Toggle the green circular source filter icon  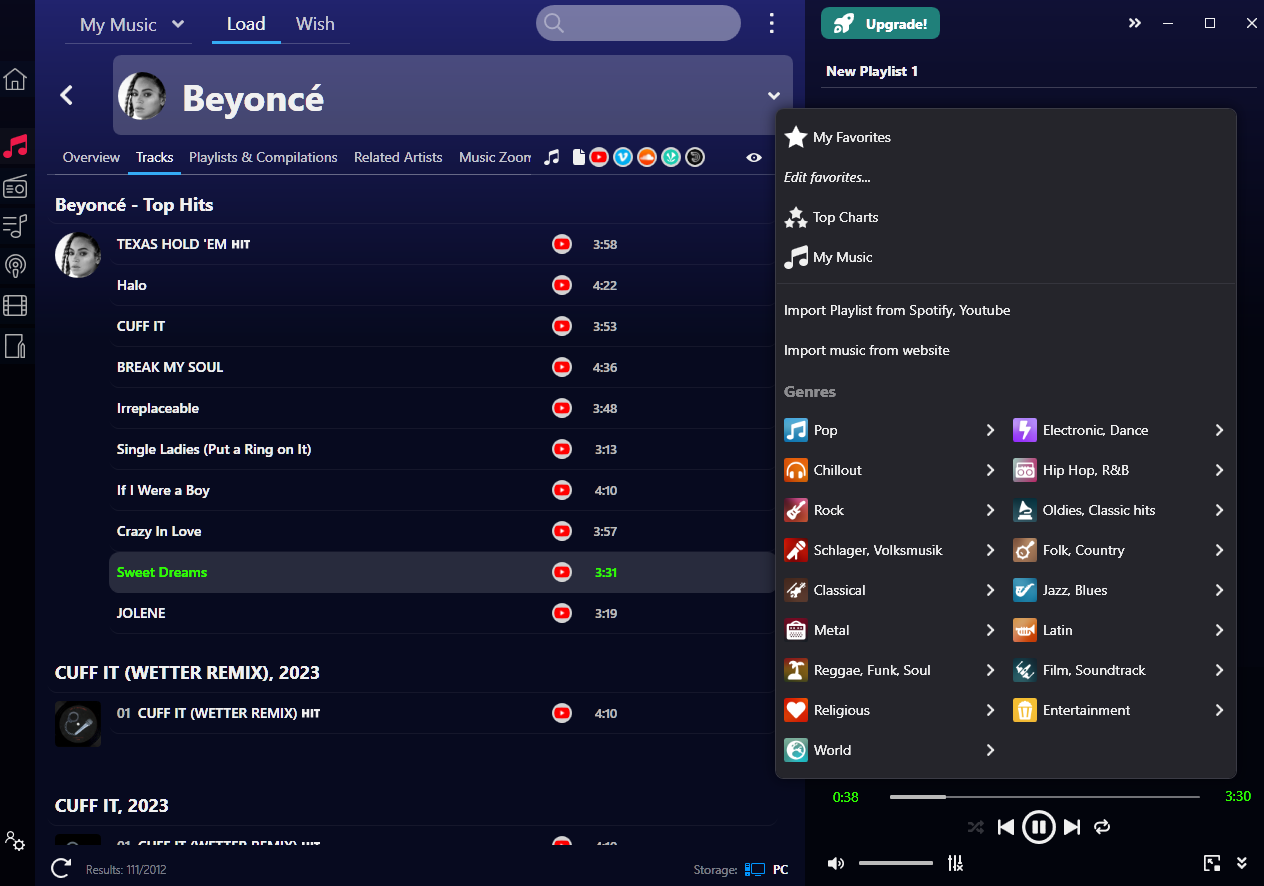click(671, 157)
